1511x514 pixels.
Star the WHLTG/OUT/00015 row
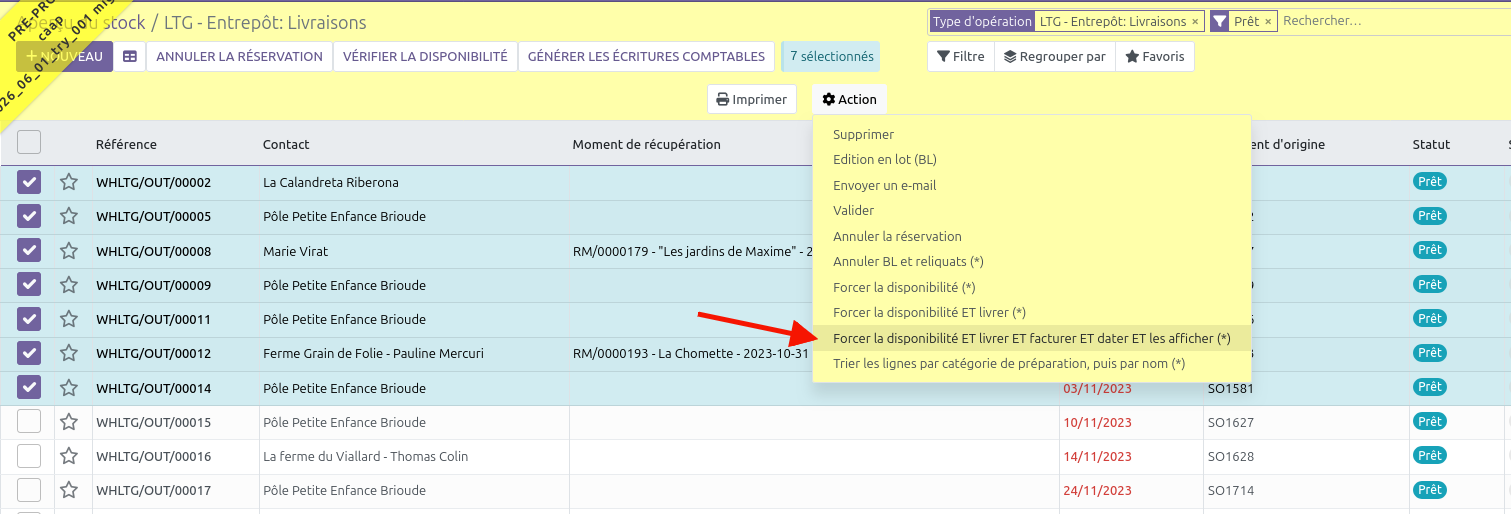(x=69, y=422)
